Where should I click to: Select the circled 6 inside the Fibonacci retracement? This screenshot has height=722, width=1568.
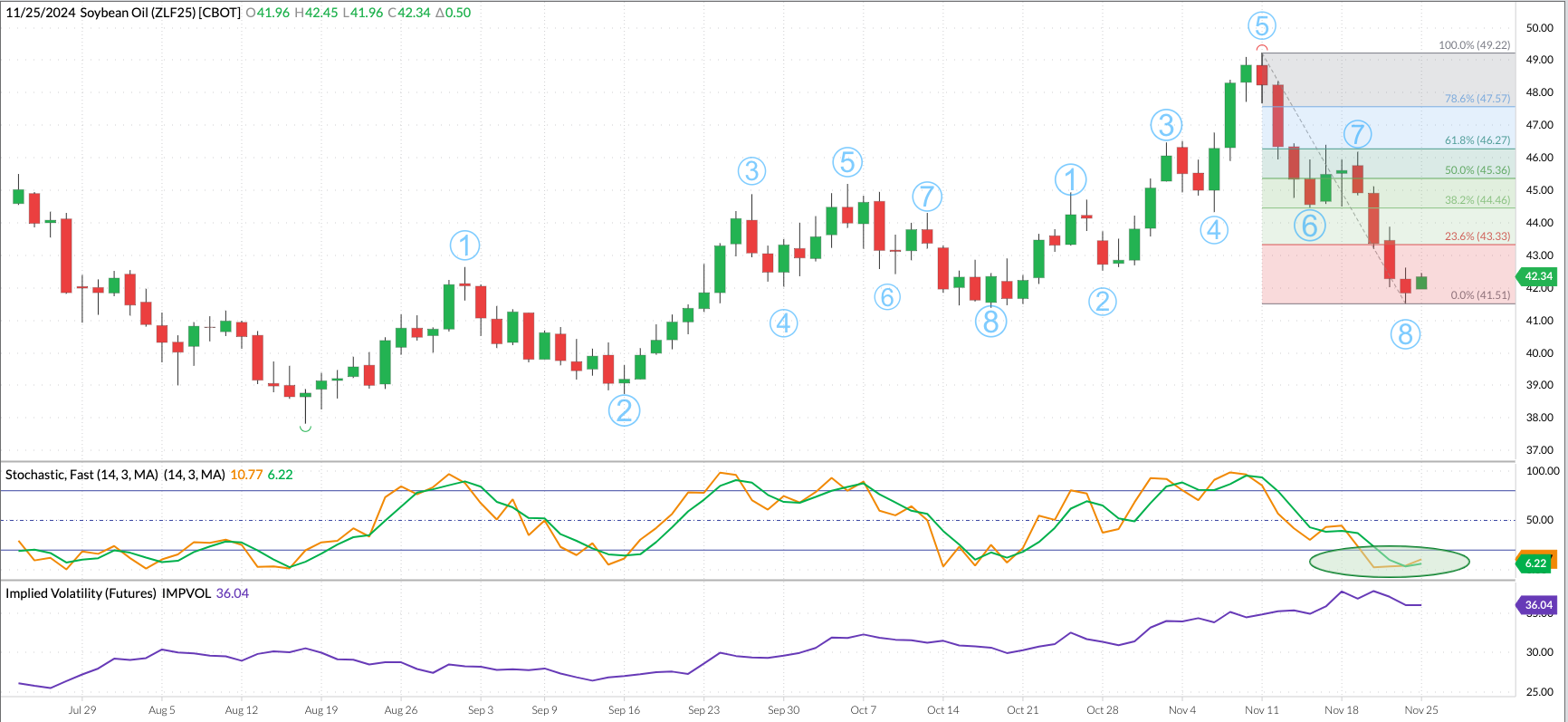[x=1309, y=226]
